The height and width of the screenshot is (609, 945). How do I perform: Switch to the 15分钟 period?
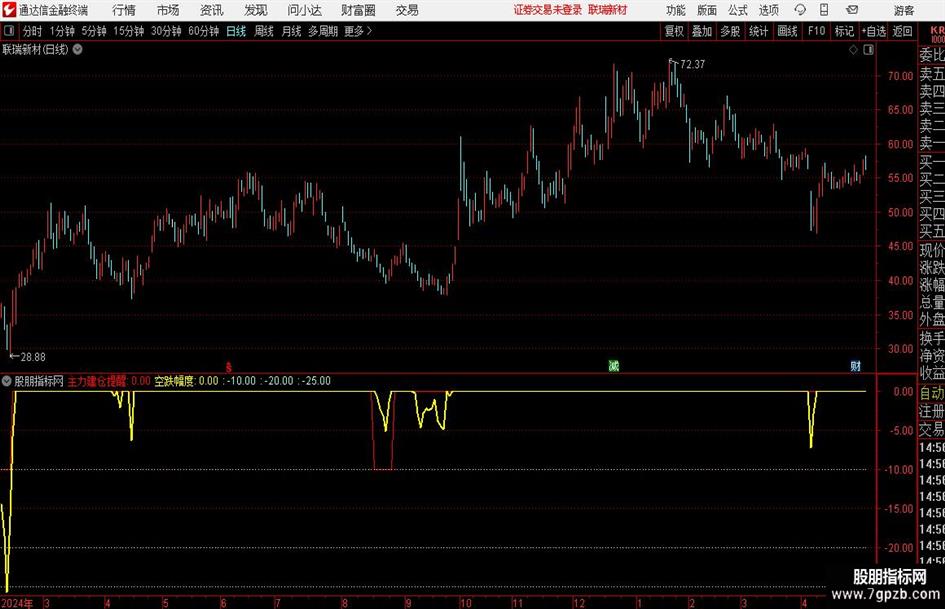click(x=129, y=31)
